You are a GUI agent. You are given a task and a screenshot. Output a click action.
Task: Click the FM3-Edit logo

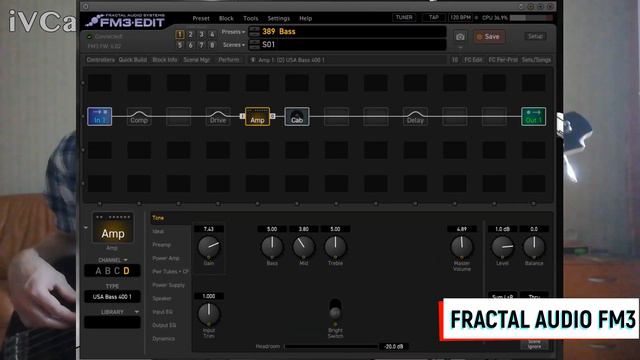pos(126,20)
